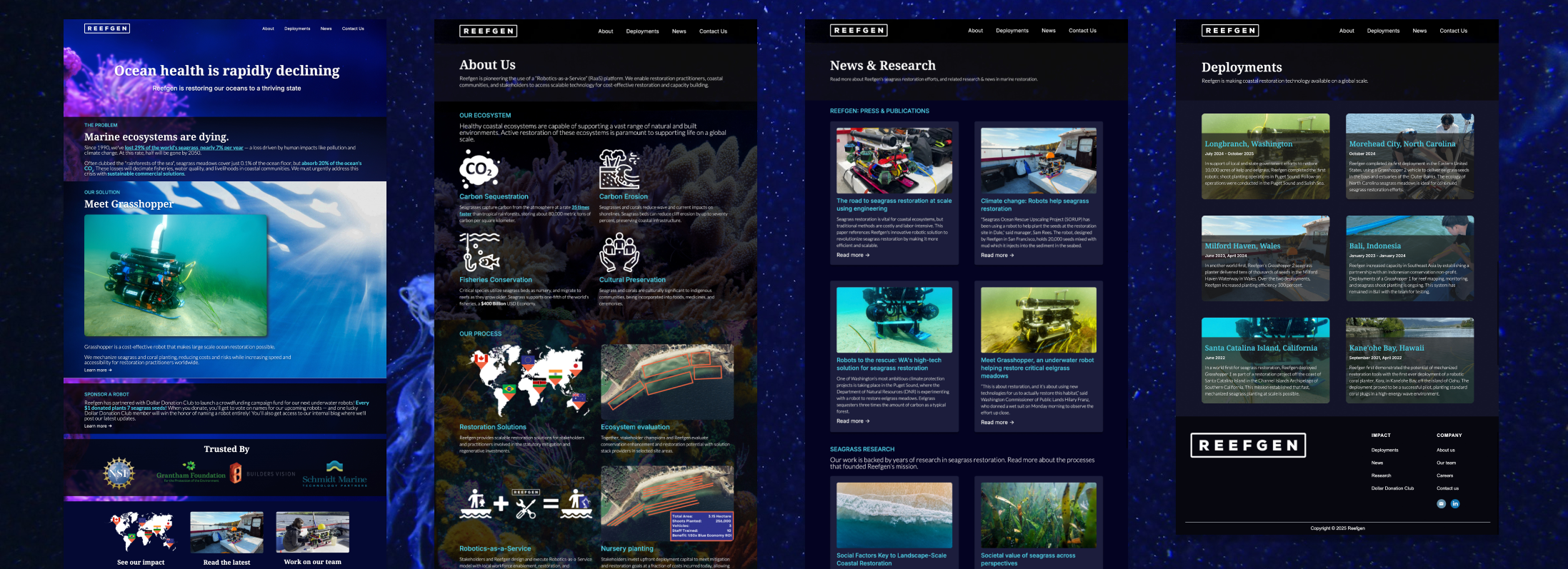Open the Our team footer link

tap(1446, 463)
